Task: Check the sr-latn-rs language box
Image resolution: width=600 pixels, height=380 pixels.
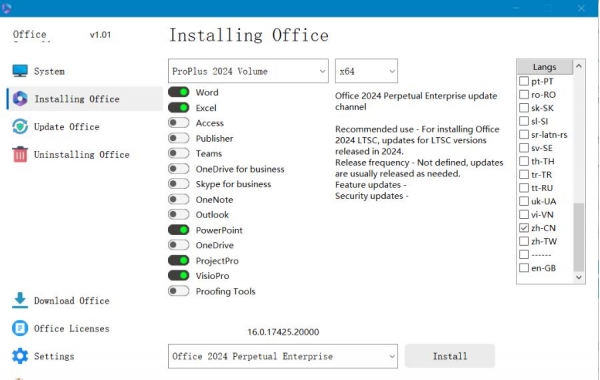Action: coord(524,135)
